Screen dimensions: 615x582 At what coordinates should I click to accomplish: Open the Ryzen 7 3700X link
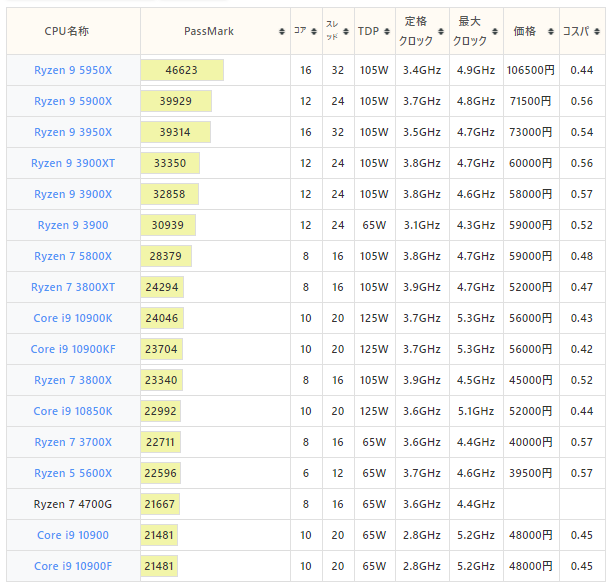tap(73, 442)
